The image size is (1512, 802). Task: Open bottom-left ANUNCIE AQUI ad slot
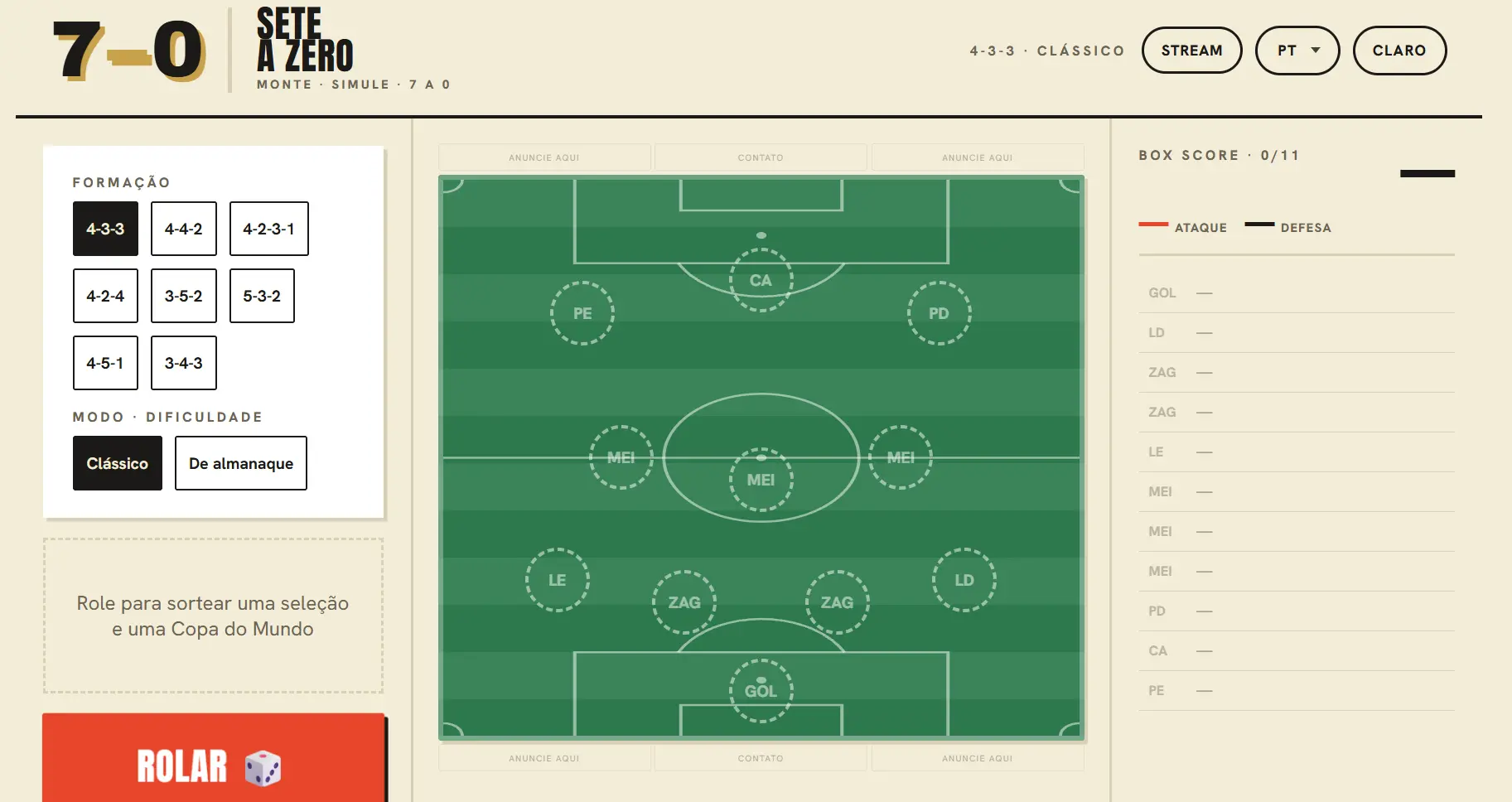[544, 758]
